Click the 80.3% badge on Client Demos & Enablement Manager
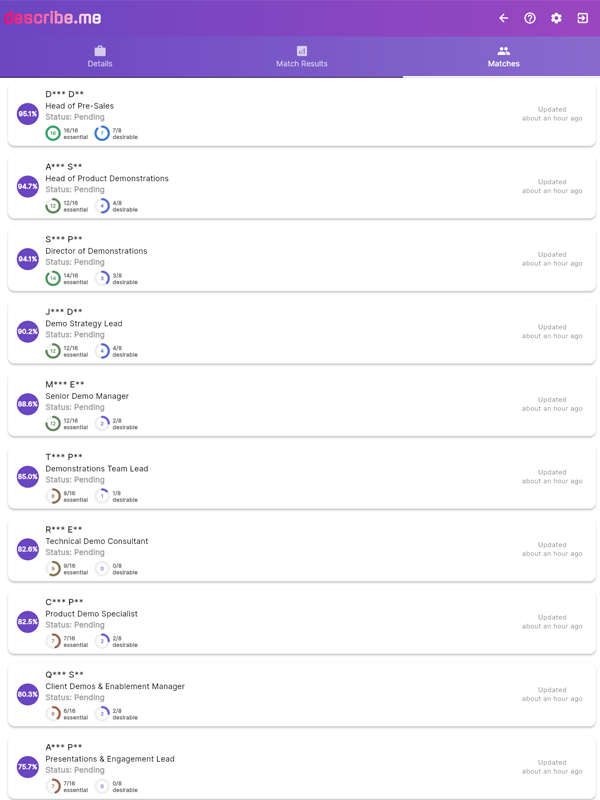600x800 pixels. (27, 694)
